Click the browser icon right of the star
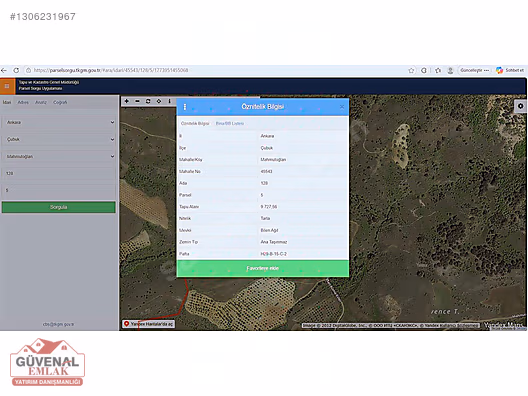This screenshot has width=528, height=396. (424, 70)
